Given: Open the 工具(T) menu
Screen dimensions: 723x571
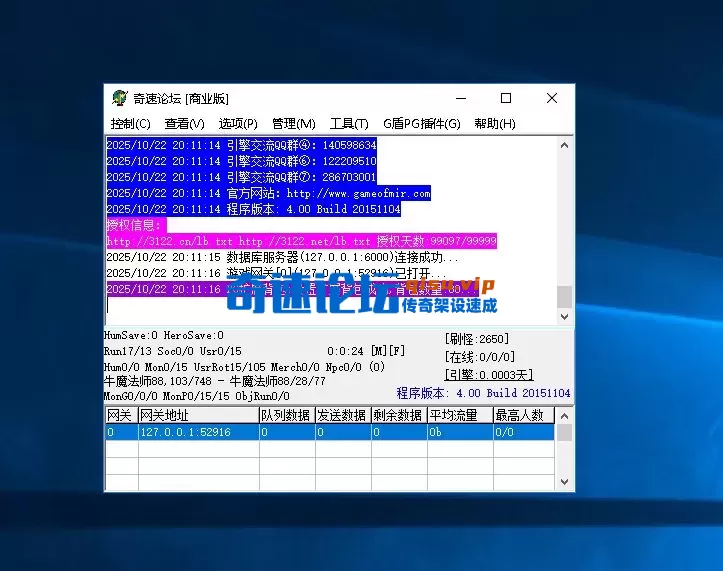Looking at the screenshot, I should 349,124.
